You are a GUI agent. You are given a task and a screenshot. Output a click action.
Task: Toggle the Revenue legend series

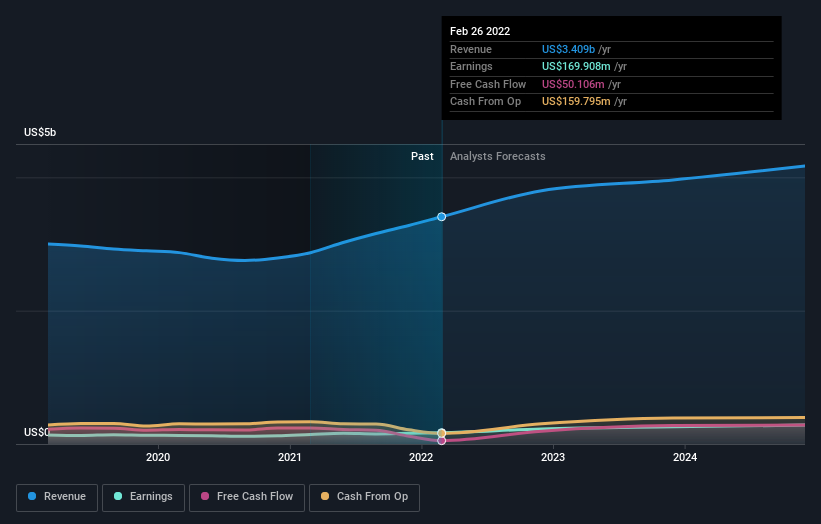[x=57, y=497]
